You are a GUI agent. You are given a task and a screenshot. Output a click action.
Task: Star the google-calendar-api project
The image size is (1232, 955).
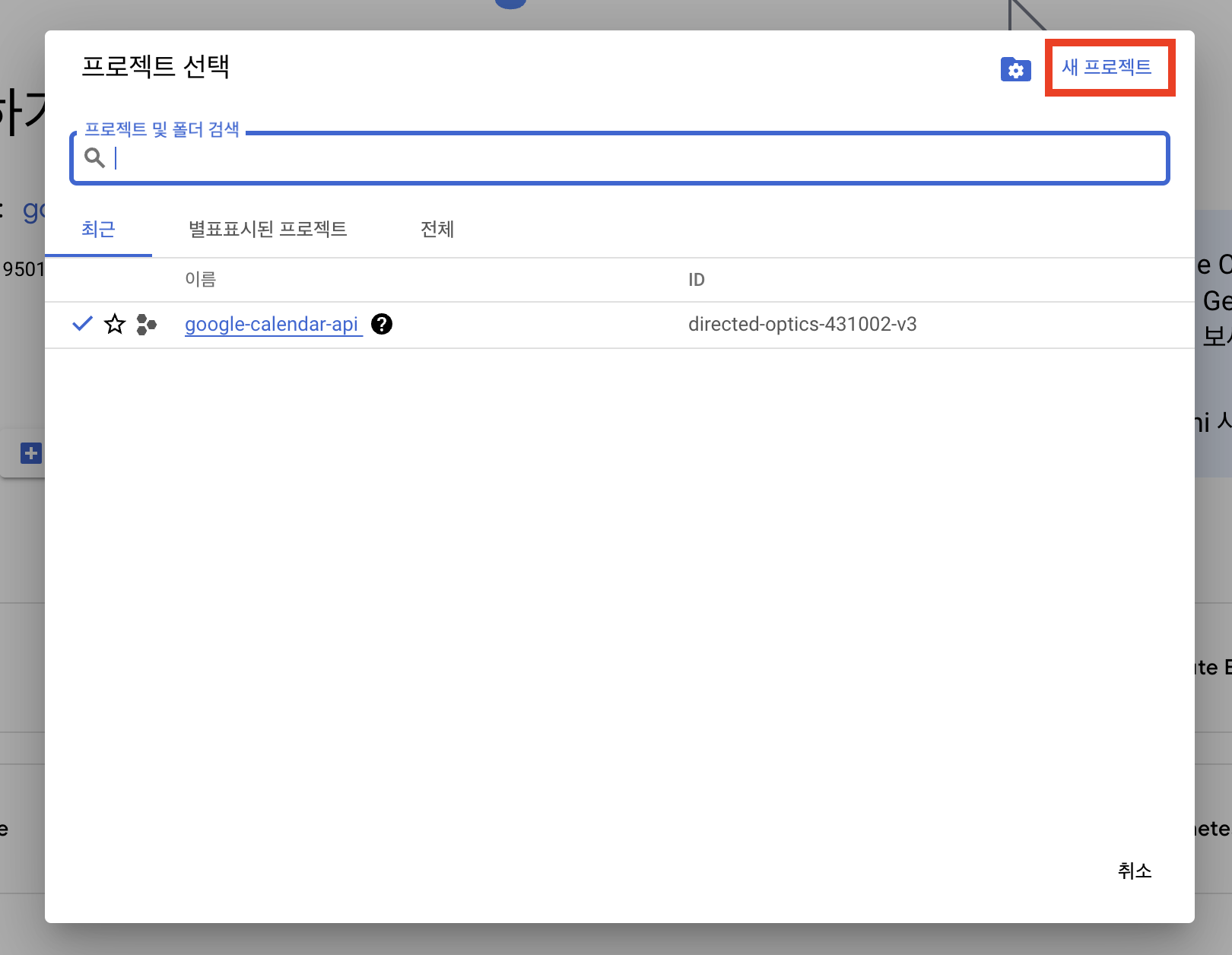pyautogui.click(x=115, y=324)
